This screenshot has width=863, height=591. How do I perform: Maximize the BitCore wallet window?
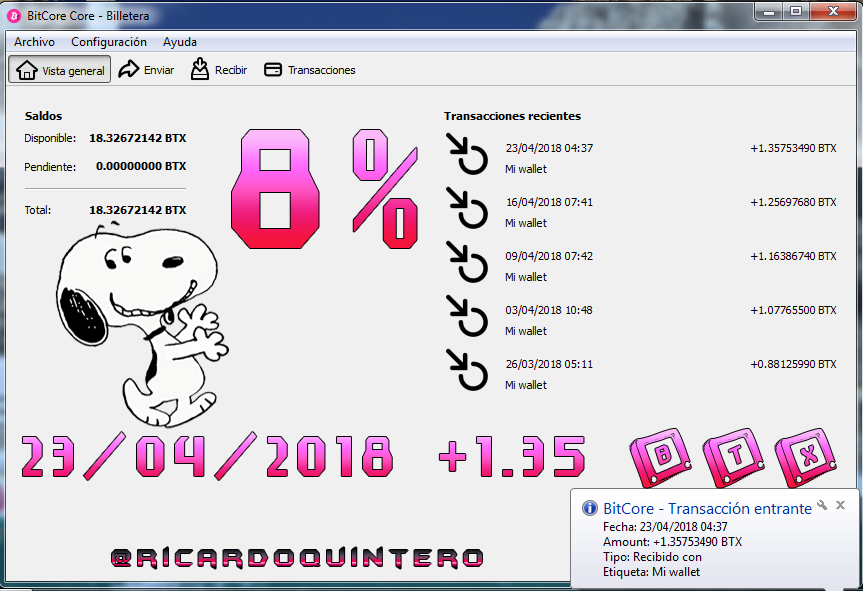[796, 11]
